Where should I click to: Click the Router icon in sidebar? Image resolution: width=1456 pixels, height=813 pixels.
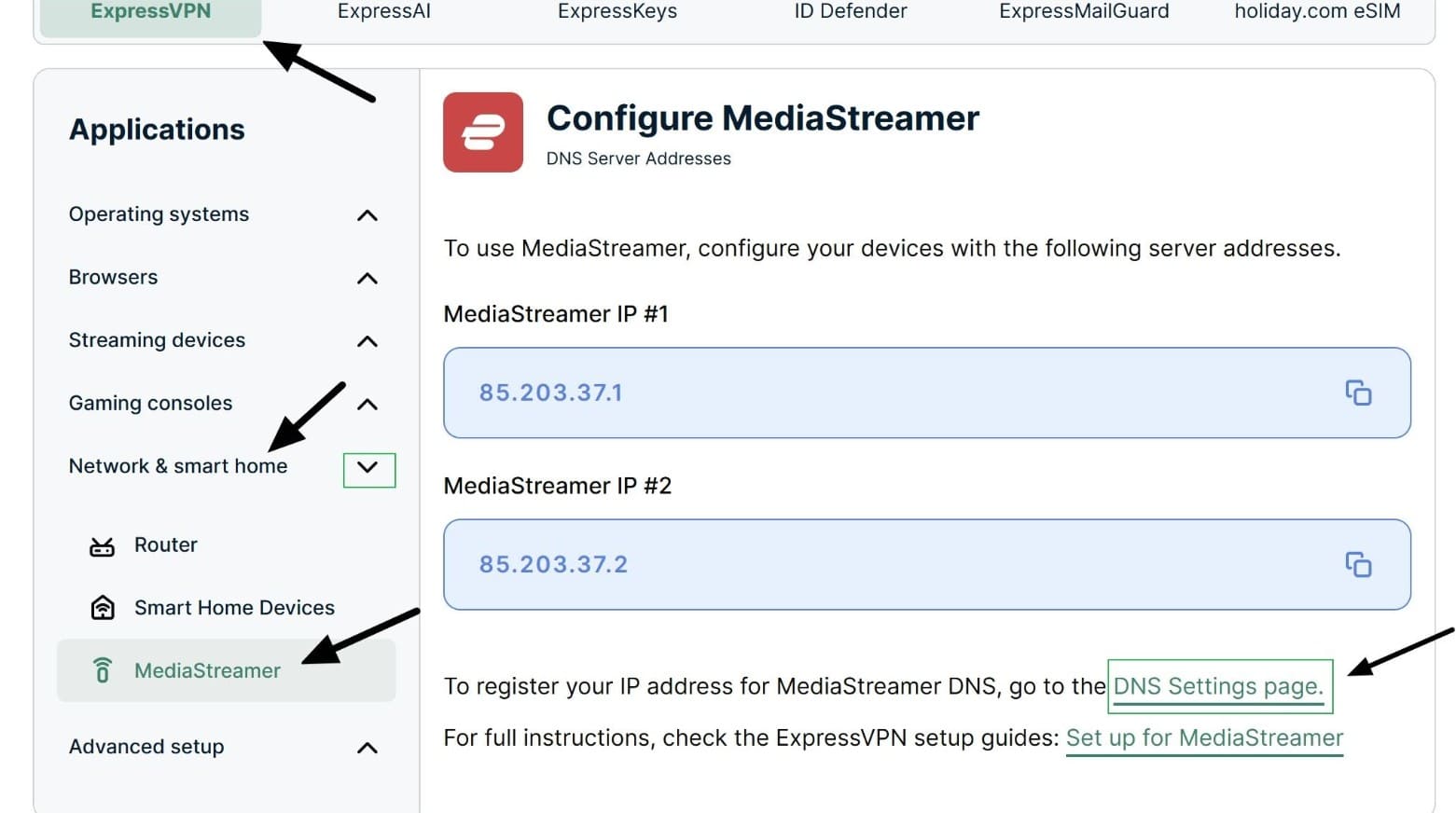point(102,546)
